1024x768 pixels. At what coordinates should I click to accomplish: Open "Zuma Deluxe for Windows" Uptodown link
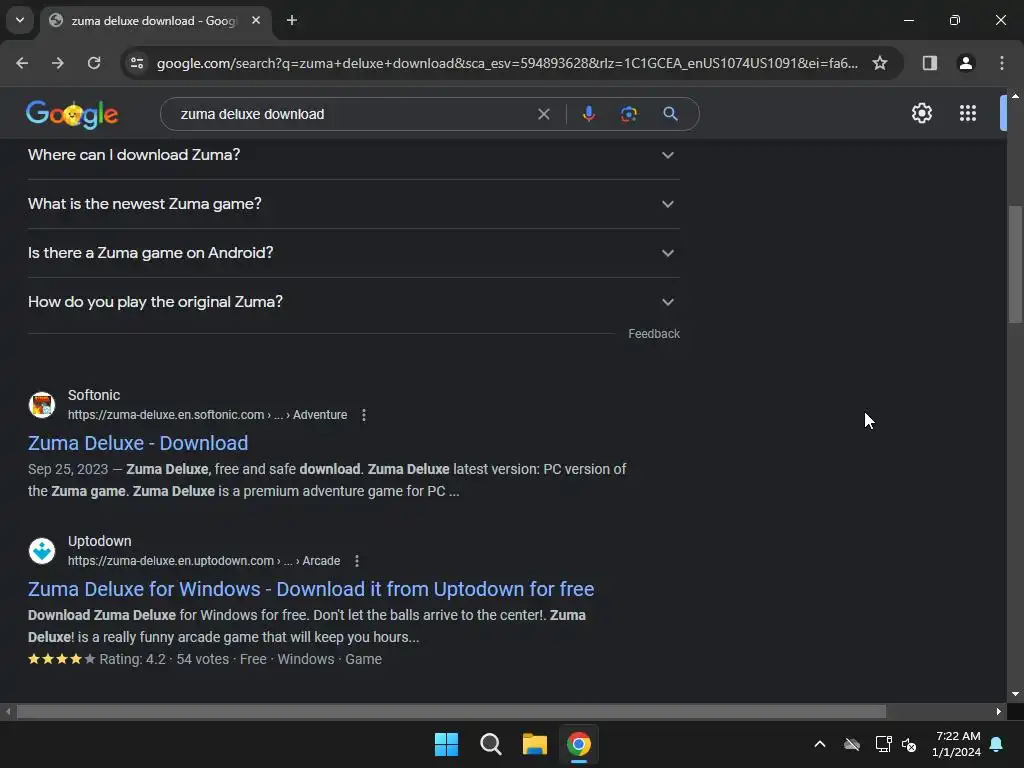pos(311,589)
